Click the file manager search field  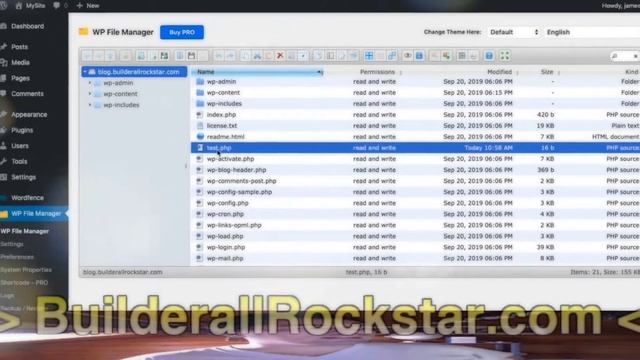point(624,56)
